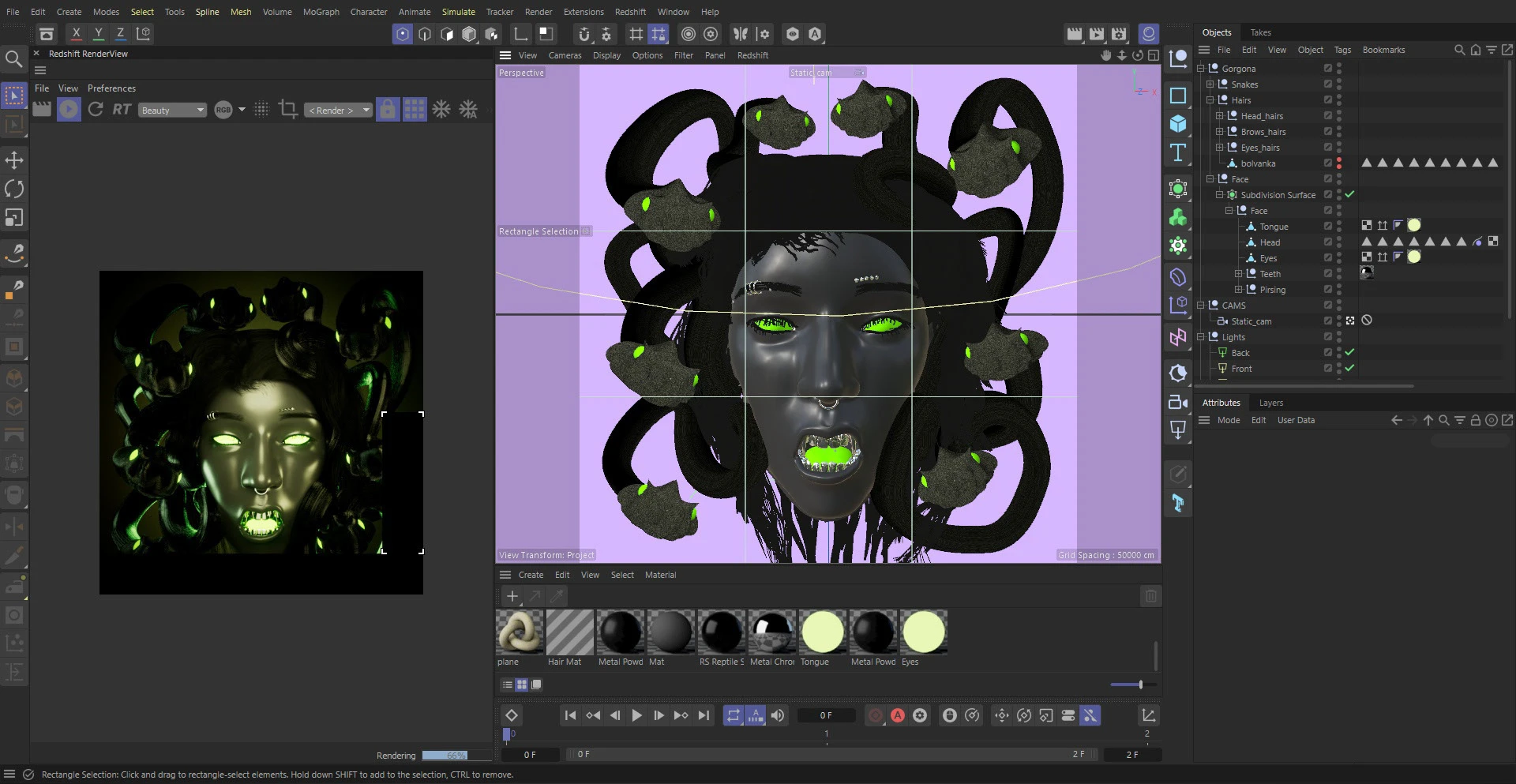This screenshot has height=784, width=1516.
Task: Toggle the Subdivision Surface enable checkmark
Action: [1350, 194]
